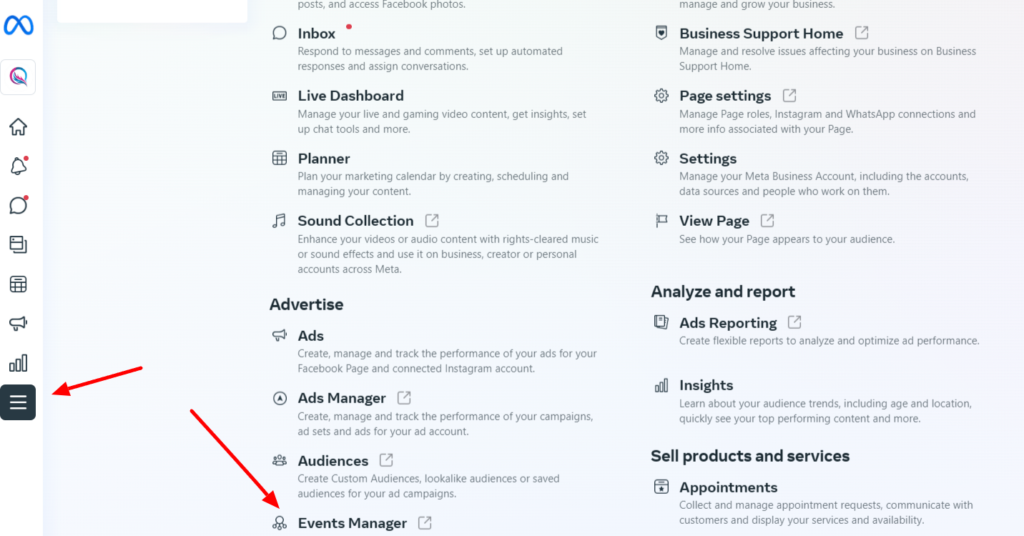Screen dimensions: 1024x536
Task: Open Page settings link
Action: pyautogui.click(x=725, y=95)
